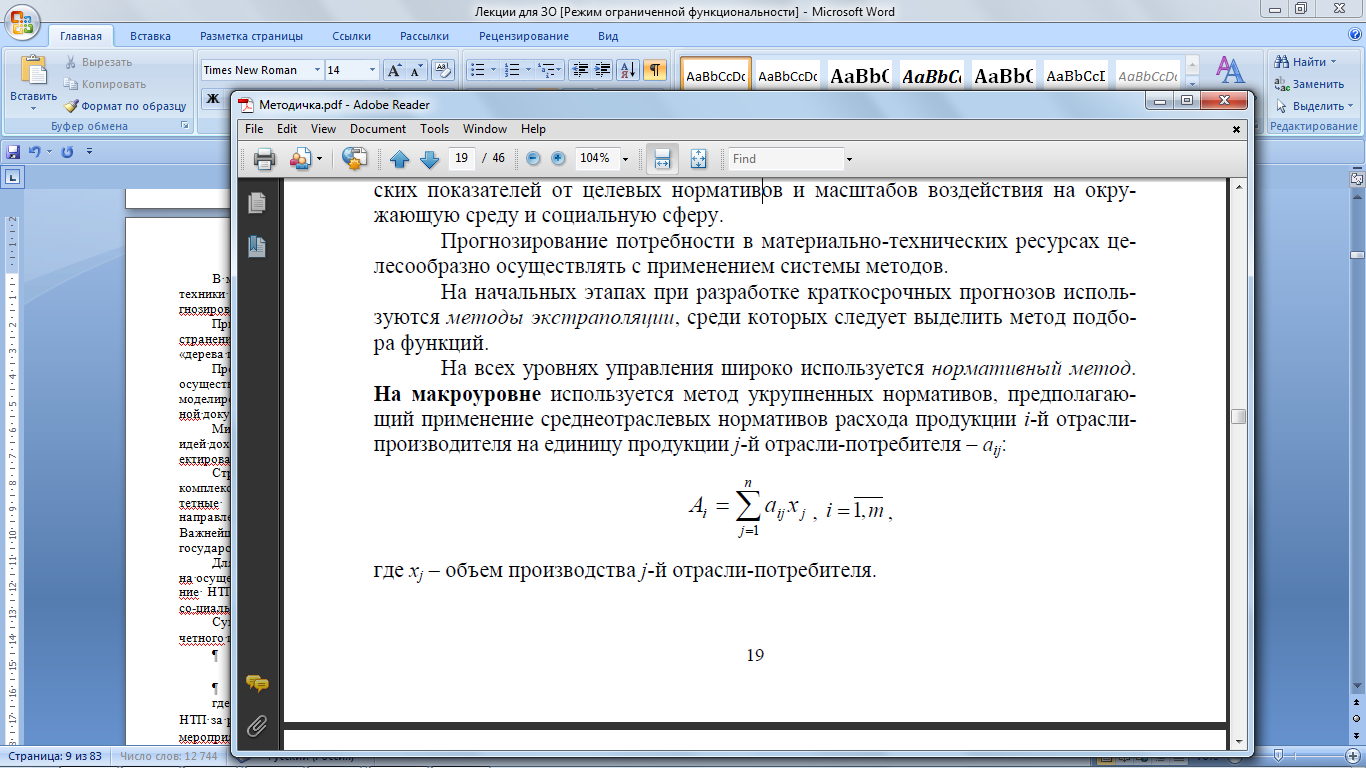Open Выделить (Select) dropdown in Word
Viewport: 1366px width, 768px height.
[x=1350, y=106]
